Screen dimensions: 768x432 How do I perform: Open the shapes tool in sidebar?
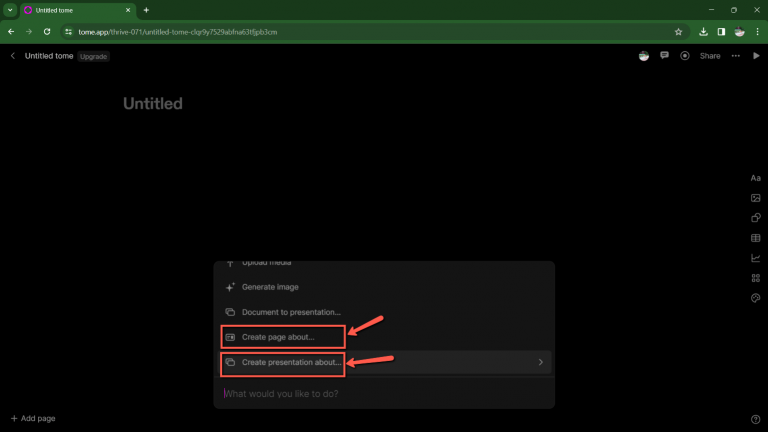756,218
